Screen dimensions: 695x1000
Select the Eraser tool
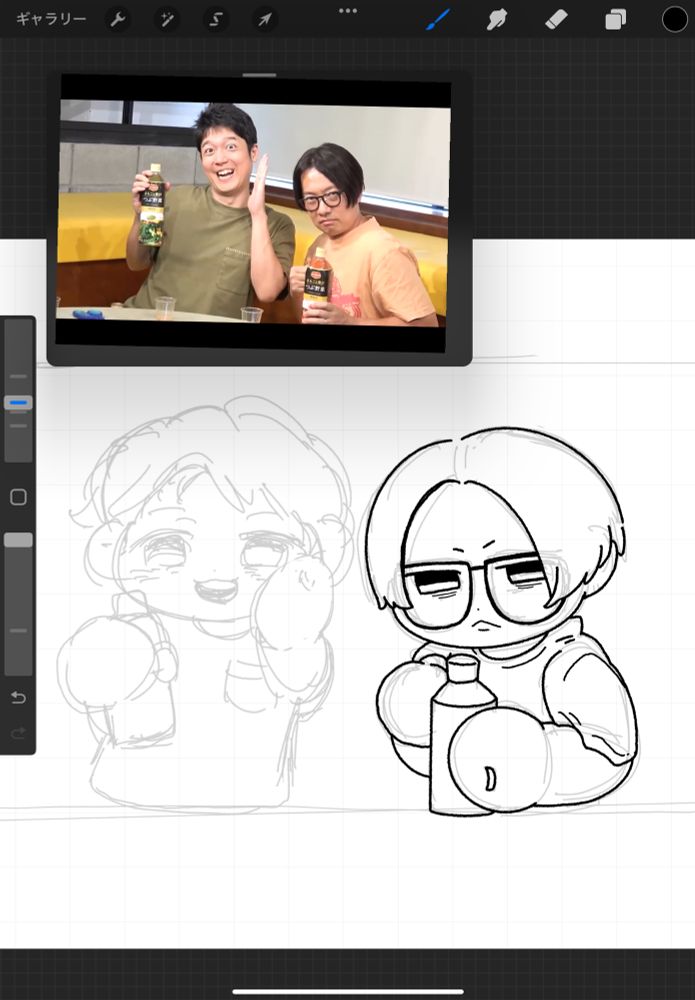[x=556, y=20]
